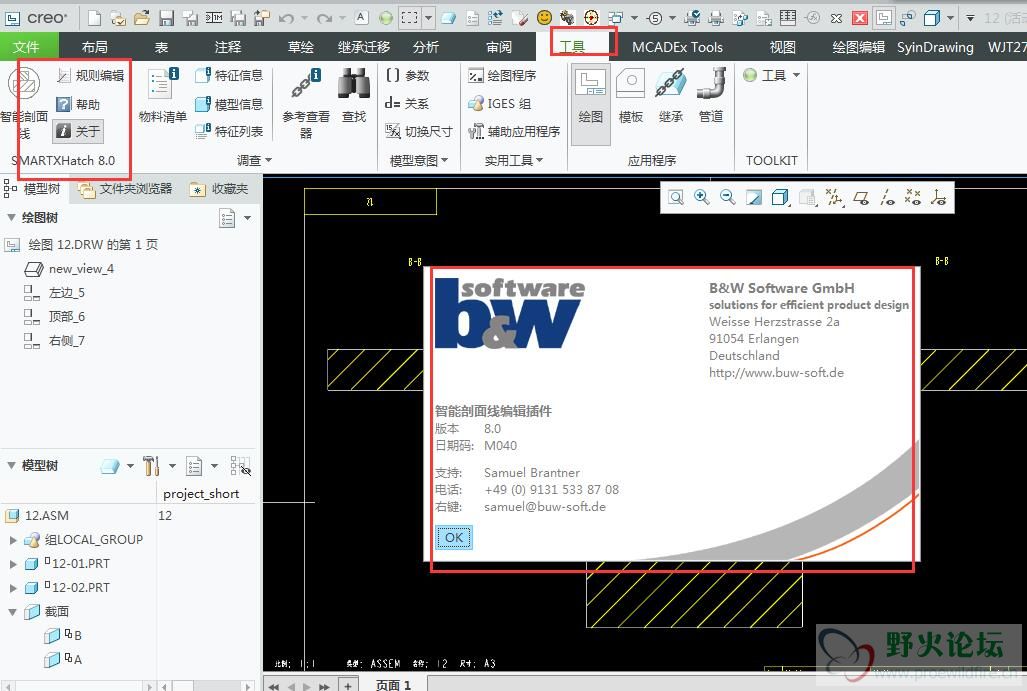The width and height of the screenshot is (1027, 691).
Task: Select the 12.ASM assembly in the model tree
Action: 37,515
